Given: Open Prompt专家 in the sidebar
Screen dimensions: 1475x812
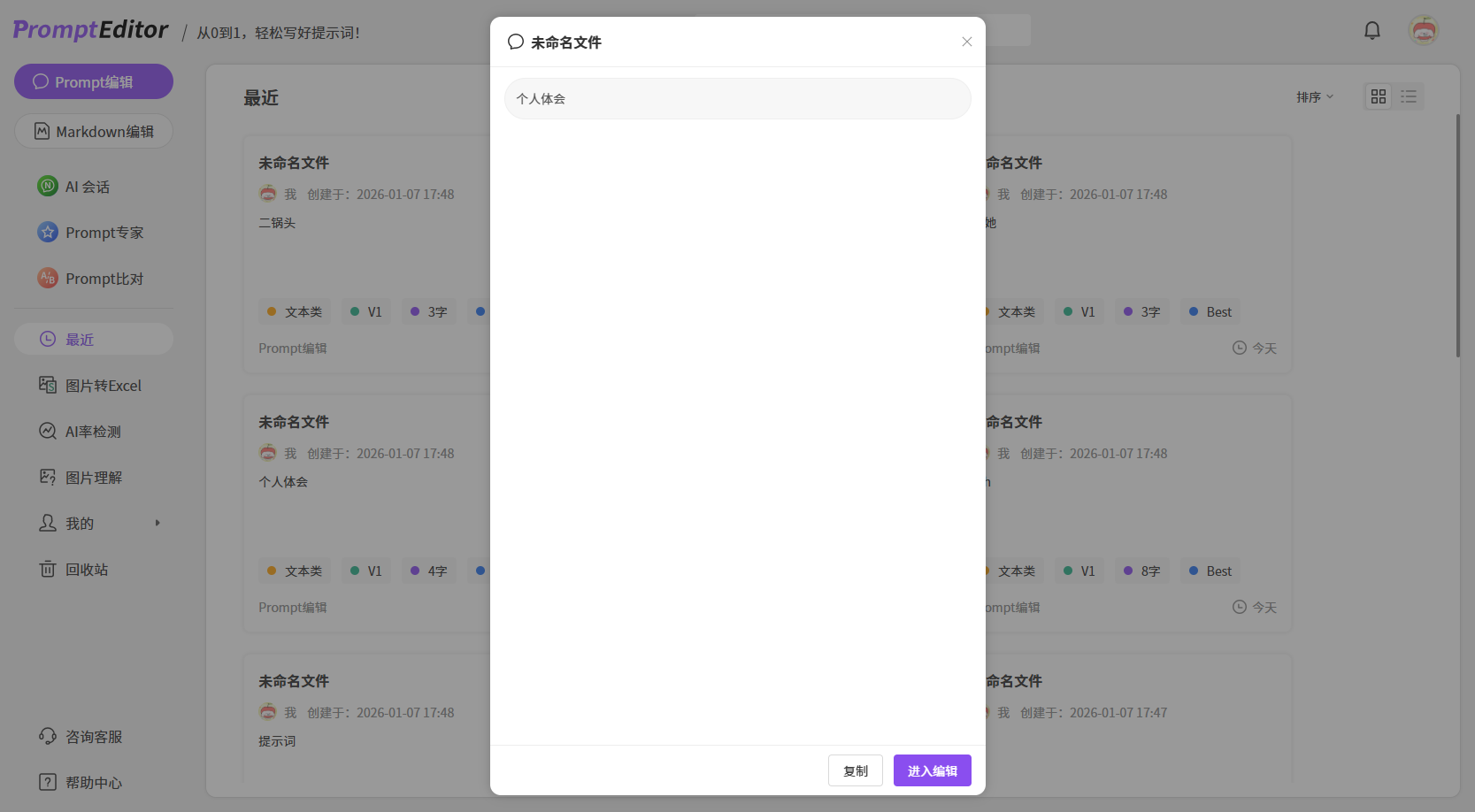Looking at the screenshot, I should tap(104, 233).
